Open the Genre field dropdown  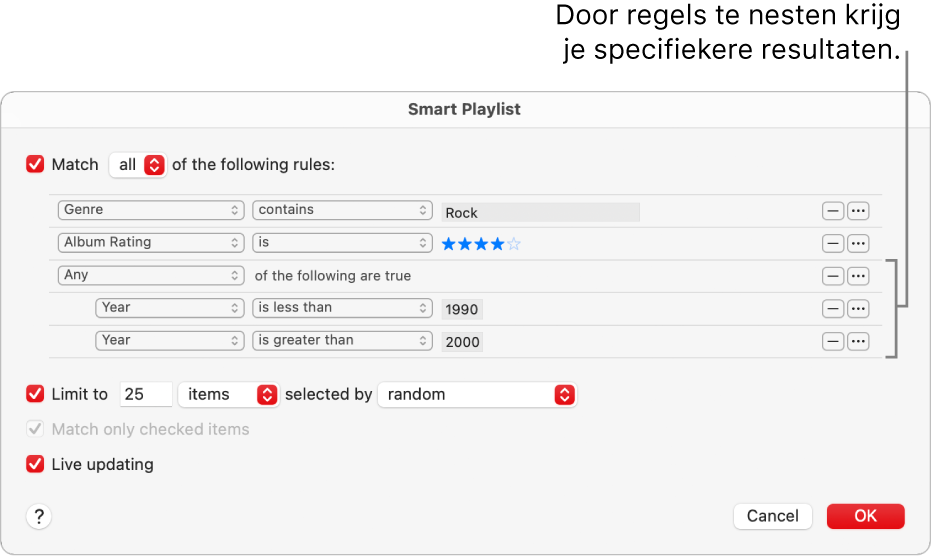point(151,210)
